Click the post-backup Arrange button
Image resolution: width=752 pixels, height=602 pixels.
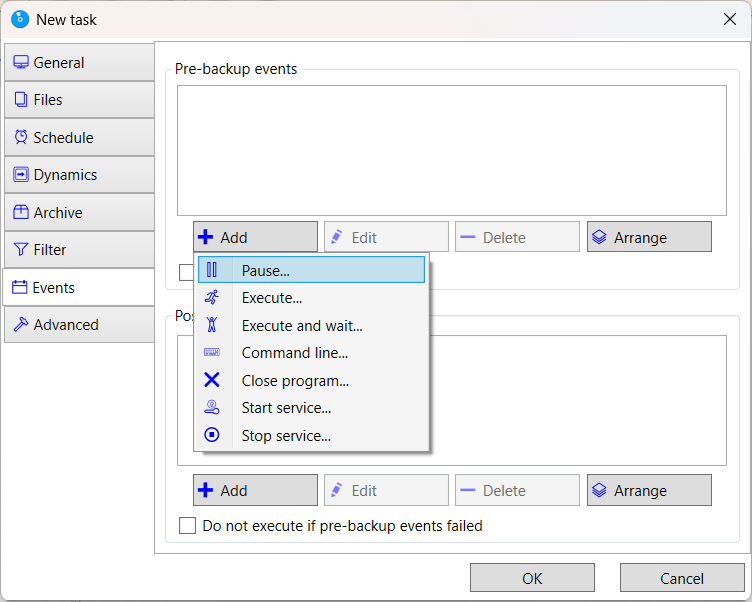(649, 490)
